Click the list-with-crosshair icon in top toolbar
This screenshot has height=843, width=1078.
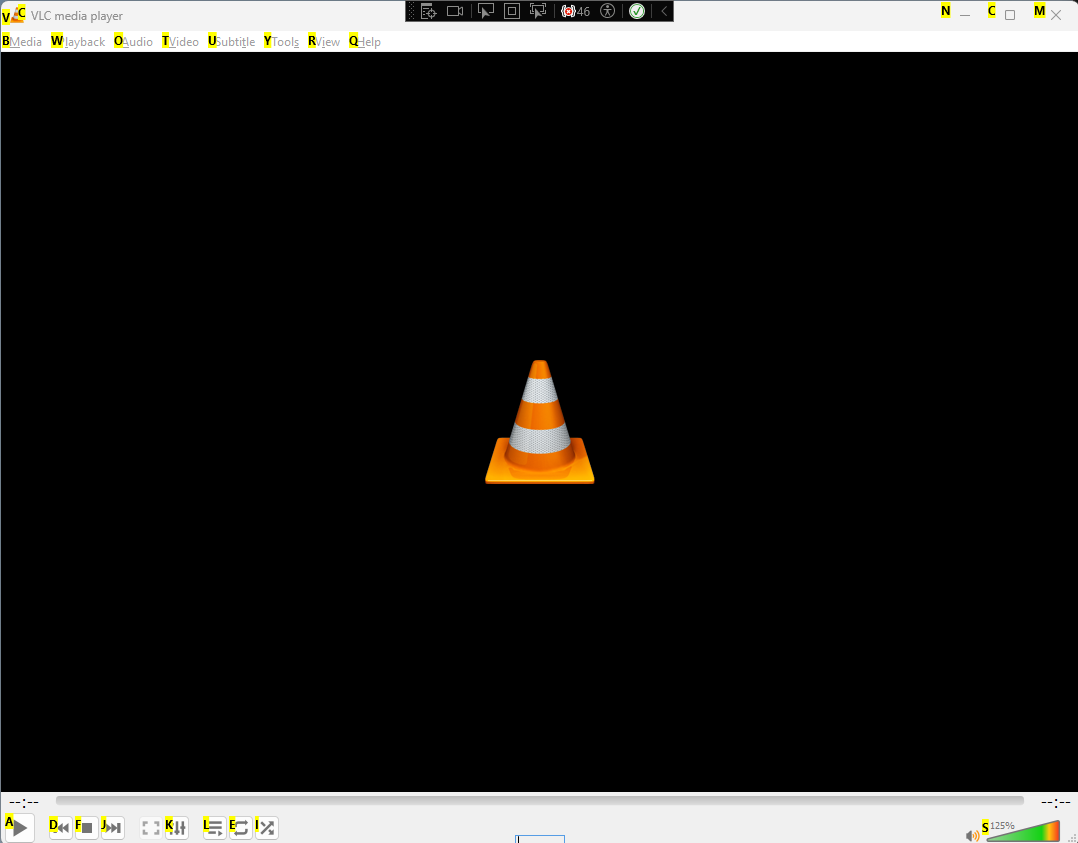click(x=428, y=11)
